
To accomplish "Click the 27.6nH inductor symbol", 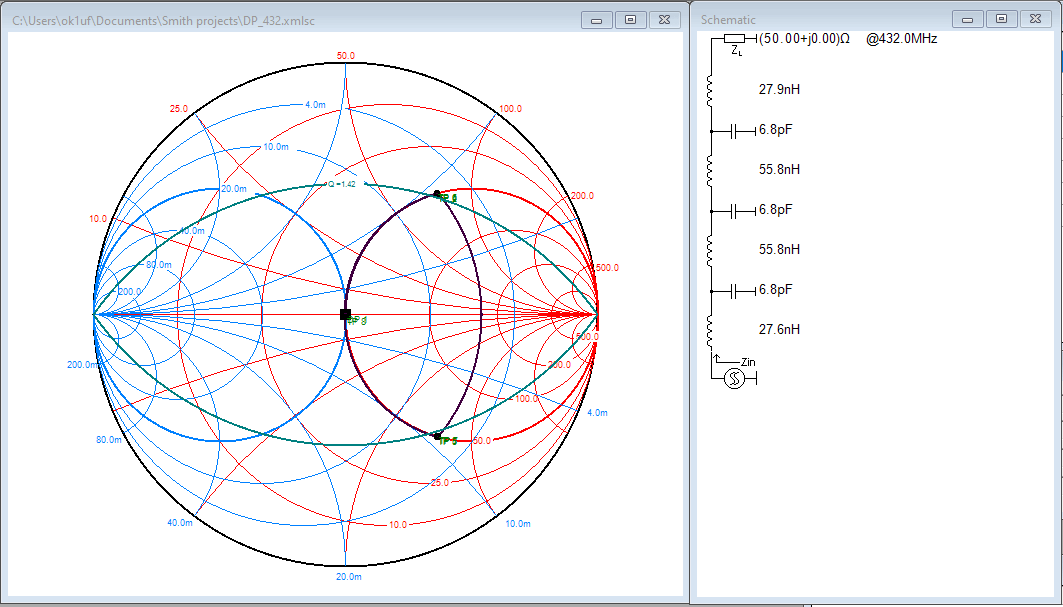I will (711, 329).
